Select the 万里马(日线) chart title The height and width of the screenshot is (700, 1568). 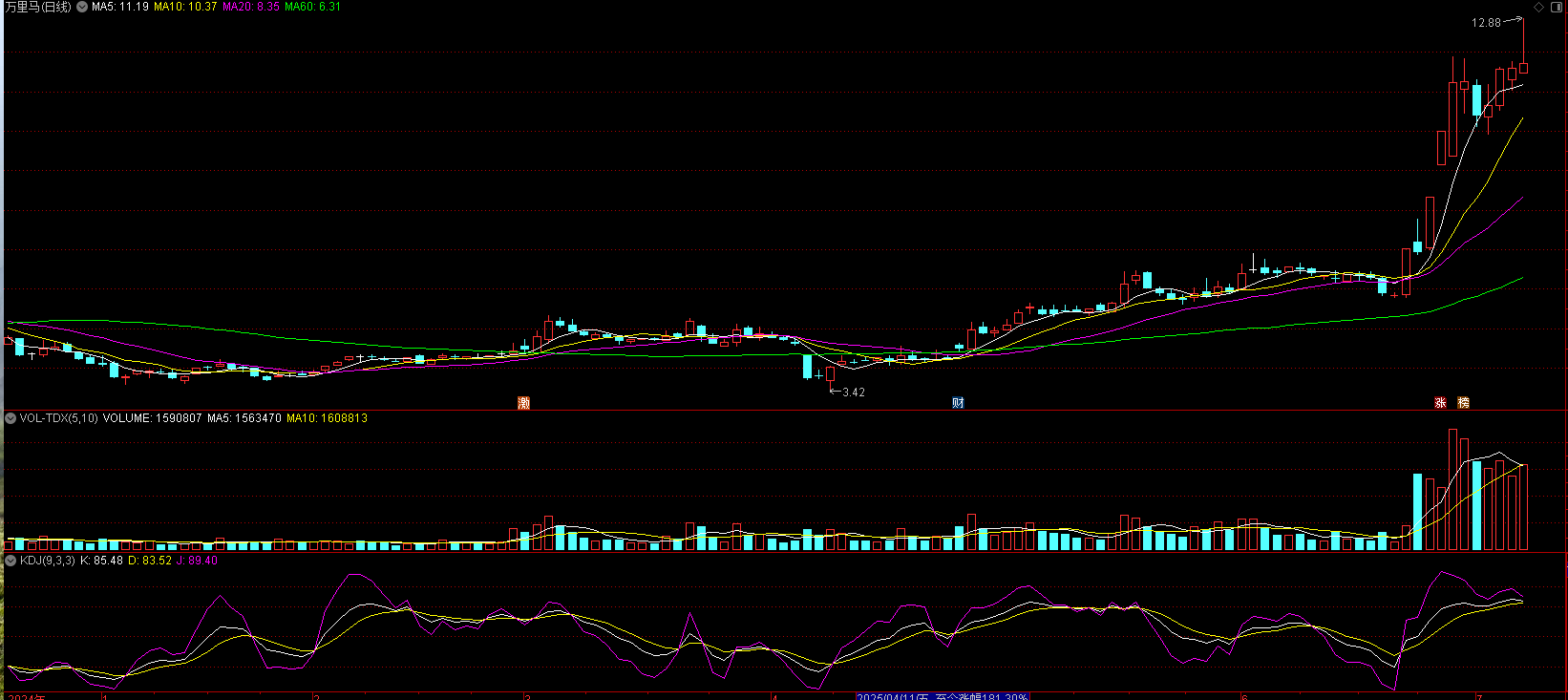38,7
